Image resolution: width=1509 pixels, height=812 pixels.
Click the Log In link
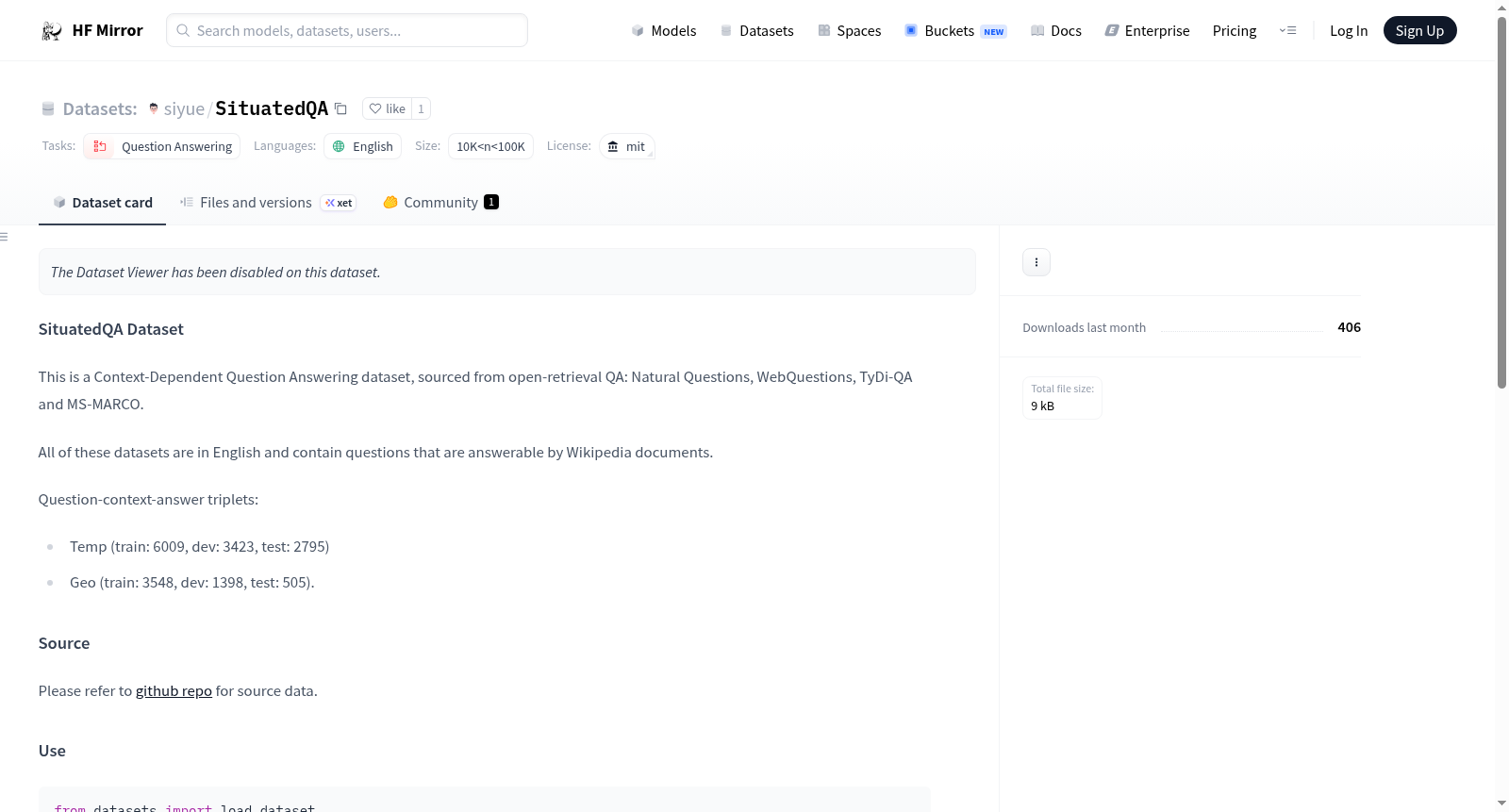tap(1349, 30)
